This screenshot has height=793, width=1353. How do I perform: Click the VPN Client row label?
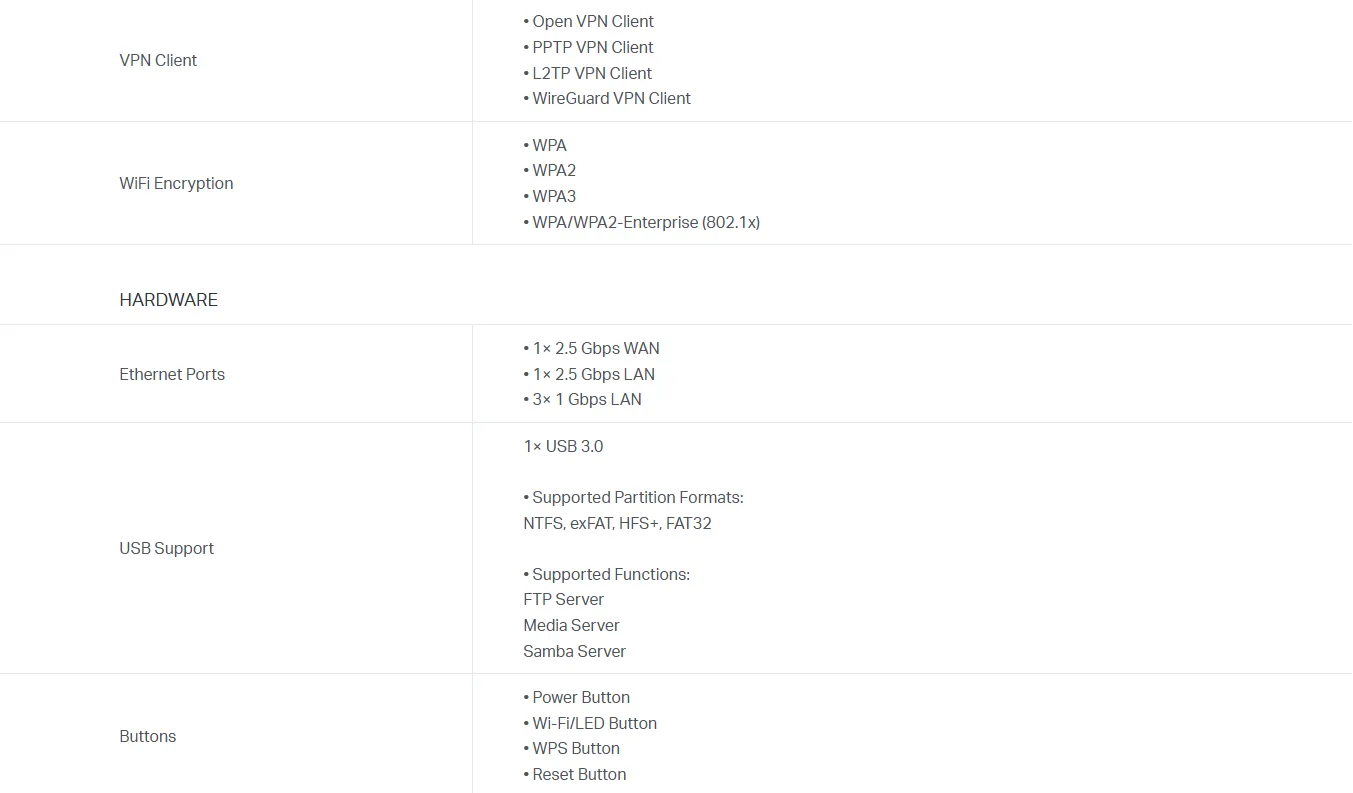pos(158,60)
